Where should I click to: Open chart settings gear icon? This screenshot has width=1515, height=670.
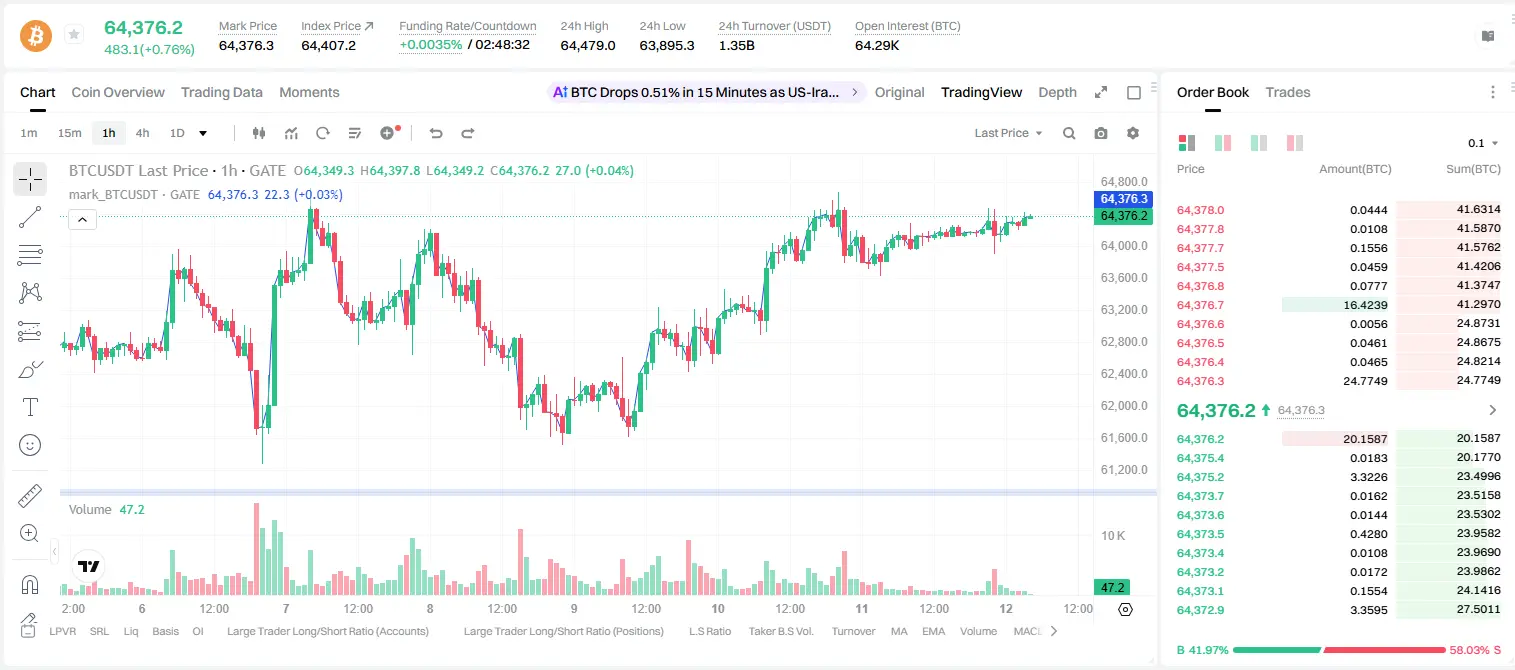1133,133
